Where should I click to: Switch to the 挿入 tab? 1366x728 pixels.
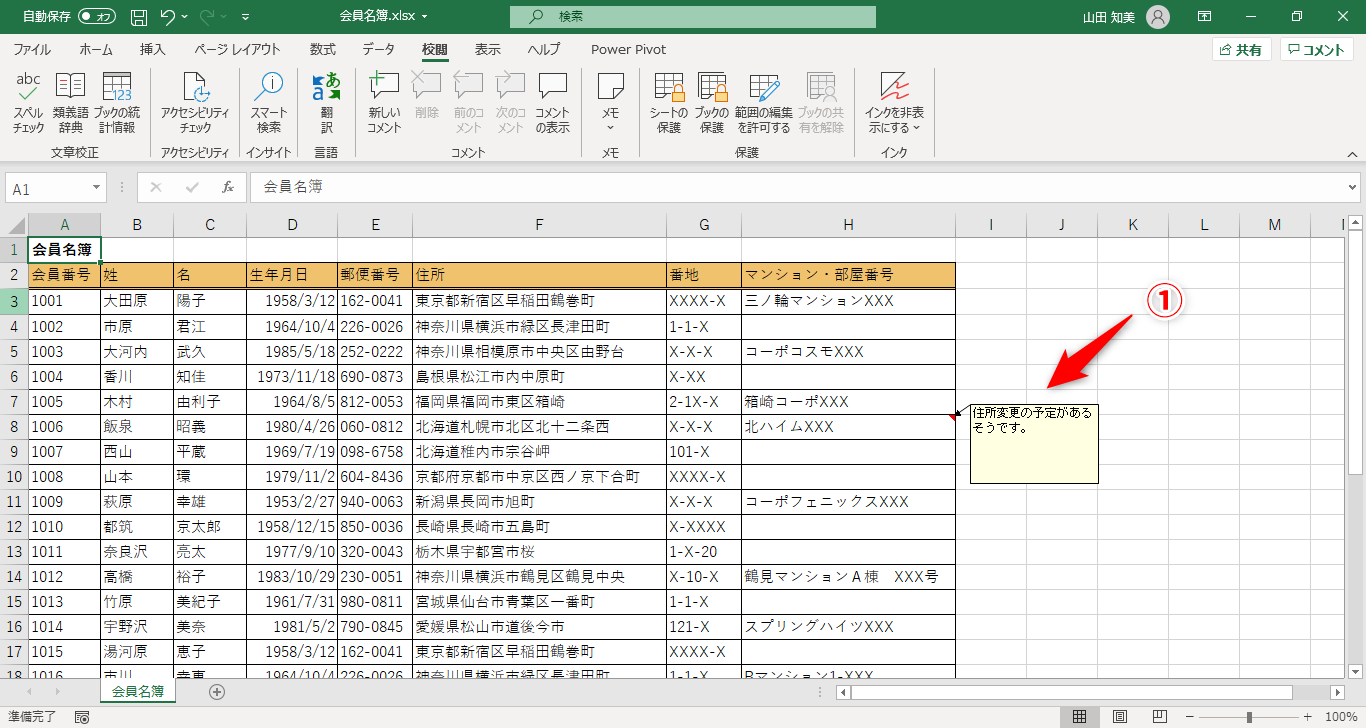[153, 49]
